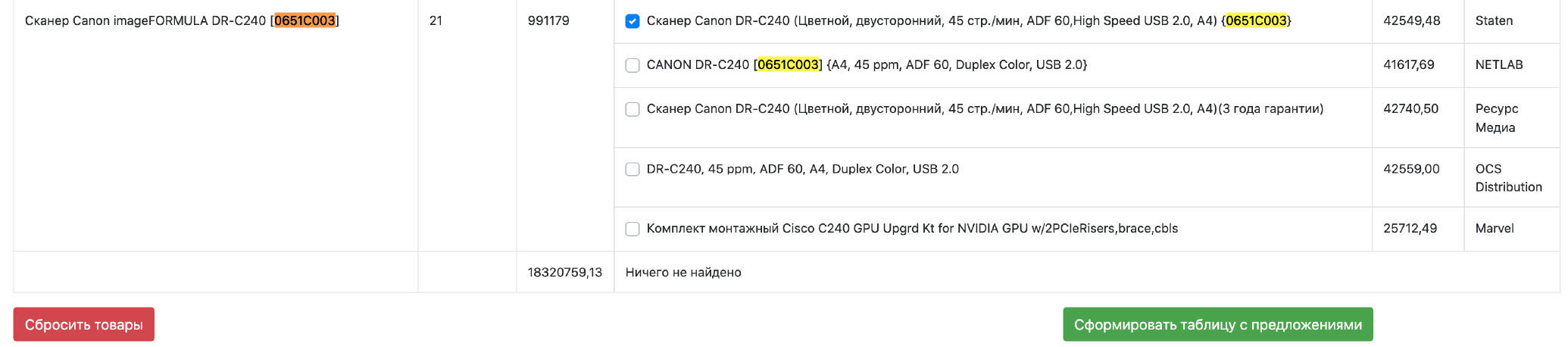This screenshot has height=347, width=1568.
Task: Click the 42740,50 price value
Action: pos(1410,108)
